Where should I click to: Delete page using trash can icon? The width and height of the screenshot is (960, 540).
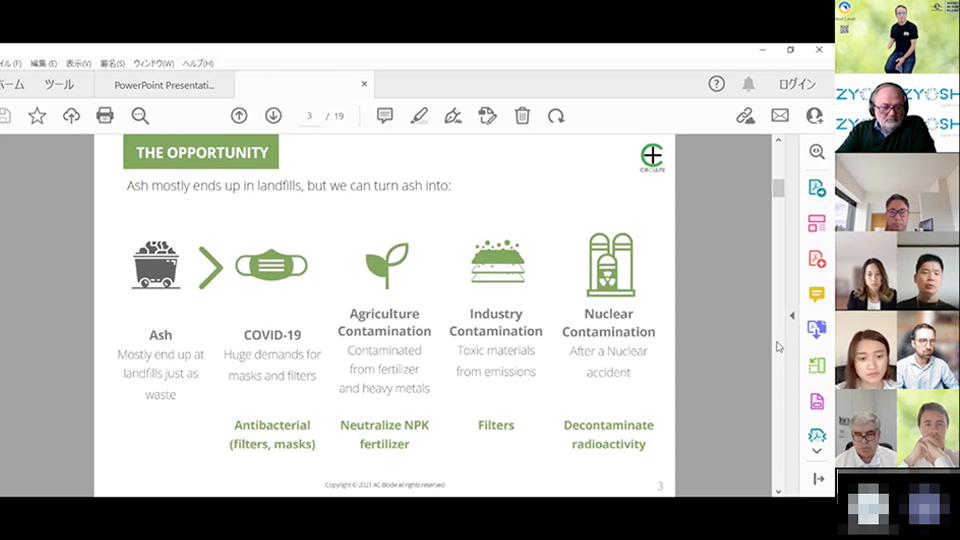point(522,116)
